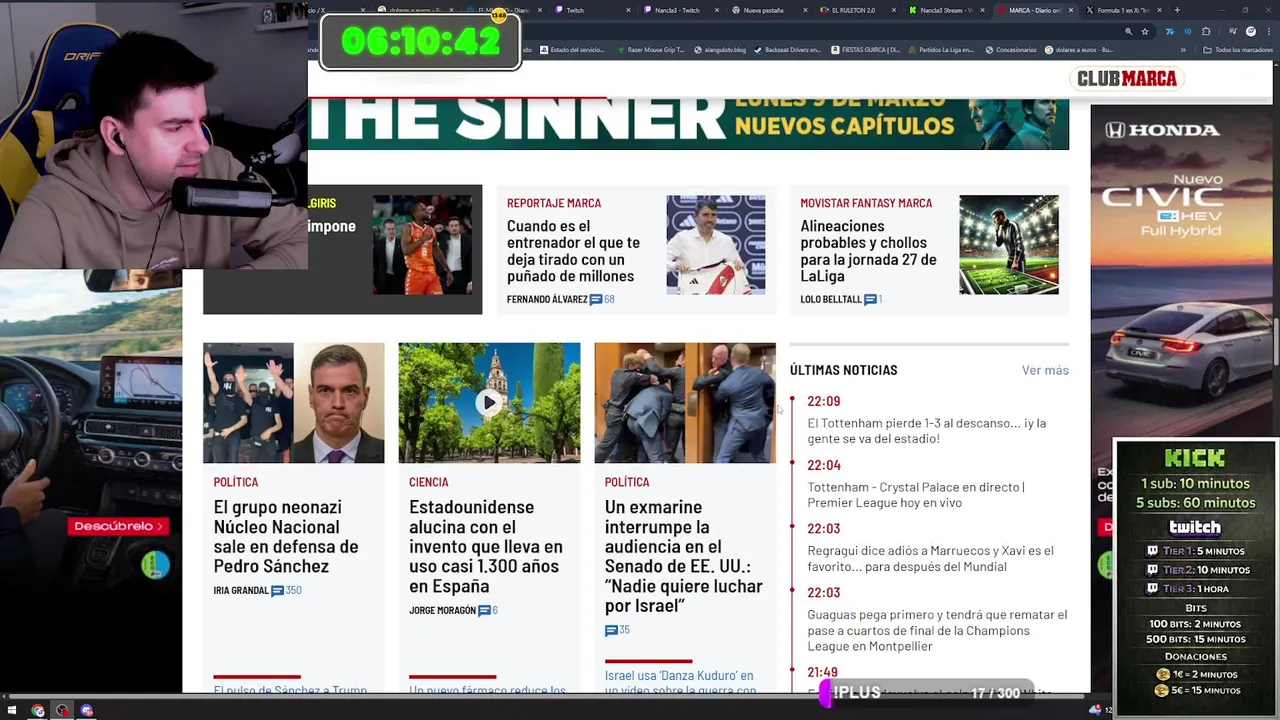Open comments icon beside Fernando Álvarez

click(x=596, y=299)
